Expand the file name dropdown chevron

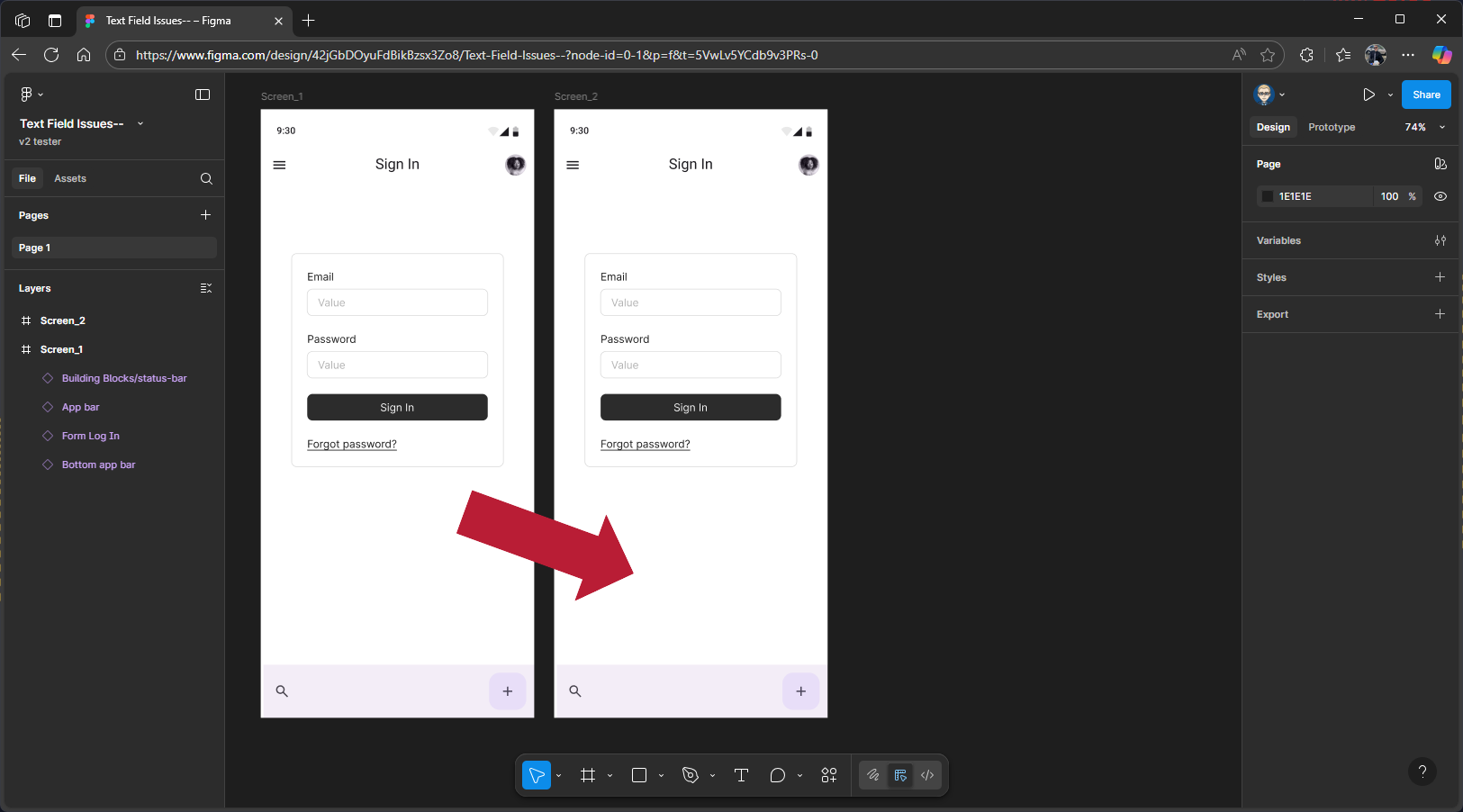click(x=140, y=123)
